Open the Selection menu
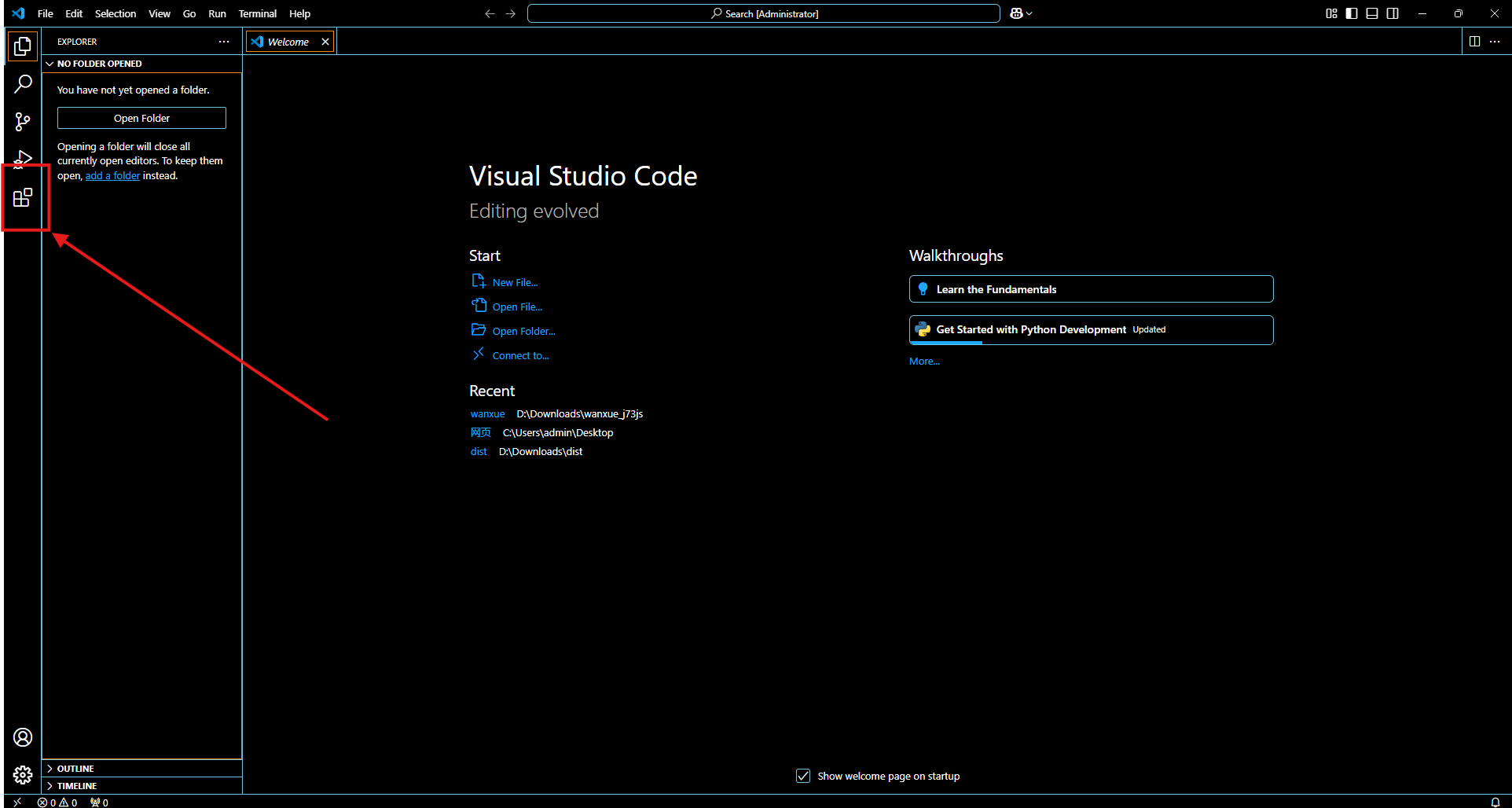The height and width of the screenshot is (808, 1512). point(115,13)
